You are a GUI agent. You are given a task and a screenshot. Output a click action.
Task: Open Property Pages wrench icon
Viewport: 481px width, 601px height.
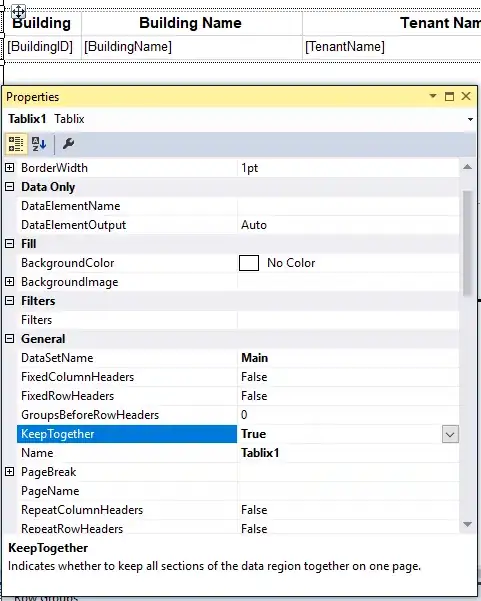[68, 144]
